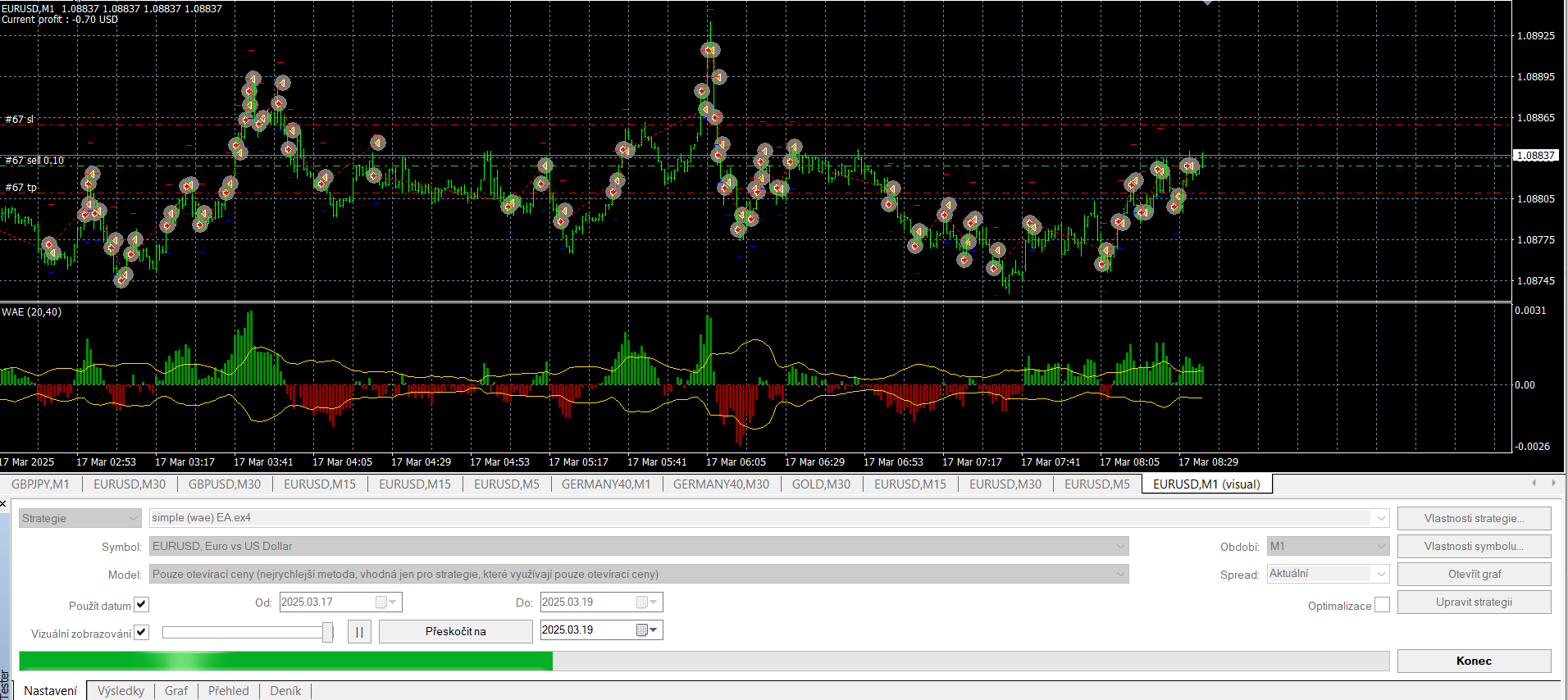Screen dimensions: 1568x700
Task: Pause the visual backtest playback
Action: coord(359,631)
